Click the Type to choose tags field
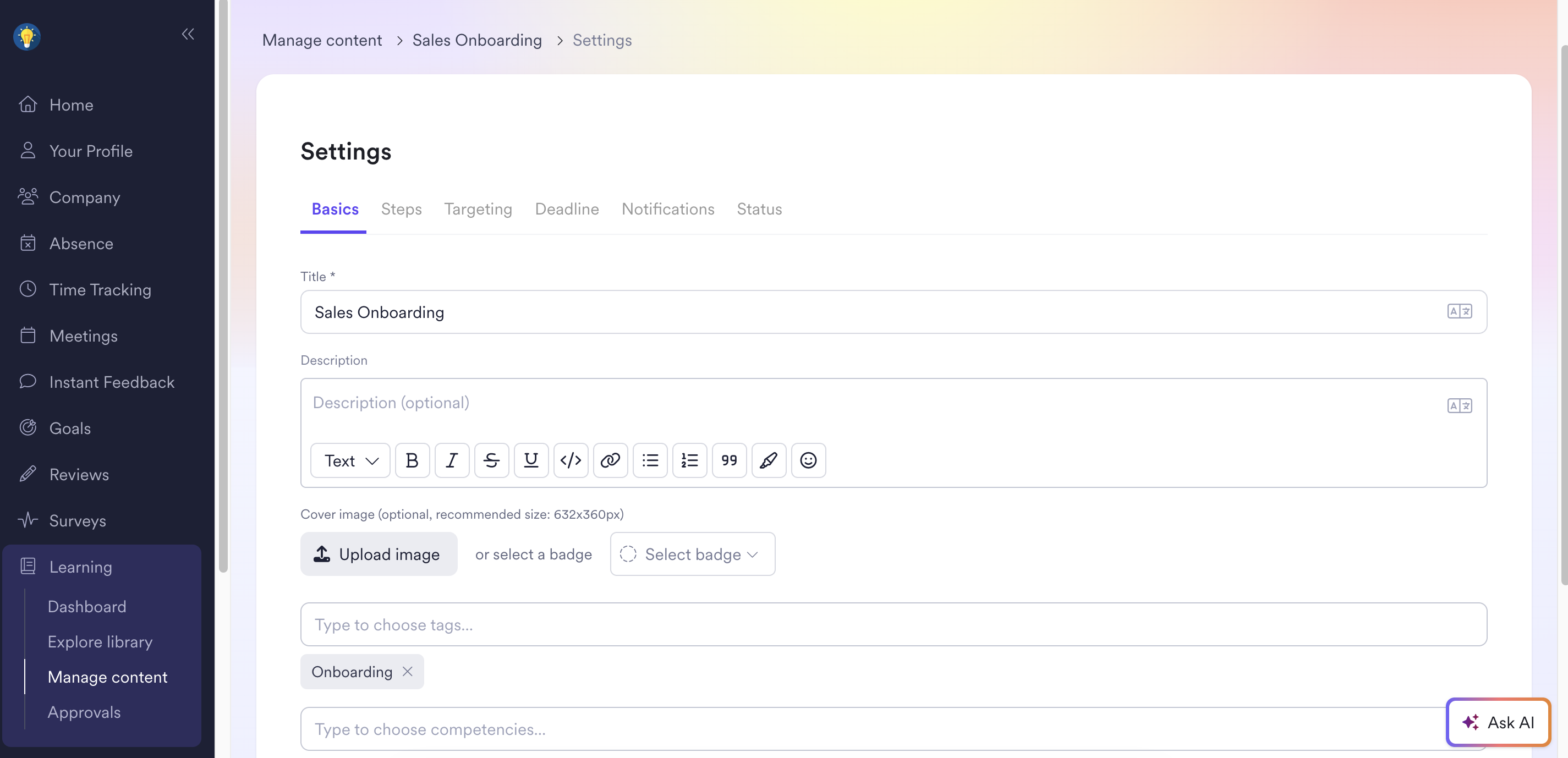Viewport: 1568px width, 758px height. point(893,625)
